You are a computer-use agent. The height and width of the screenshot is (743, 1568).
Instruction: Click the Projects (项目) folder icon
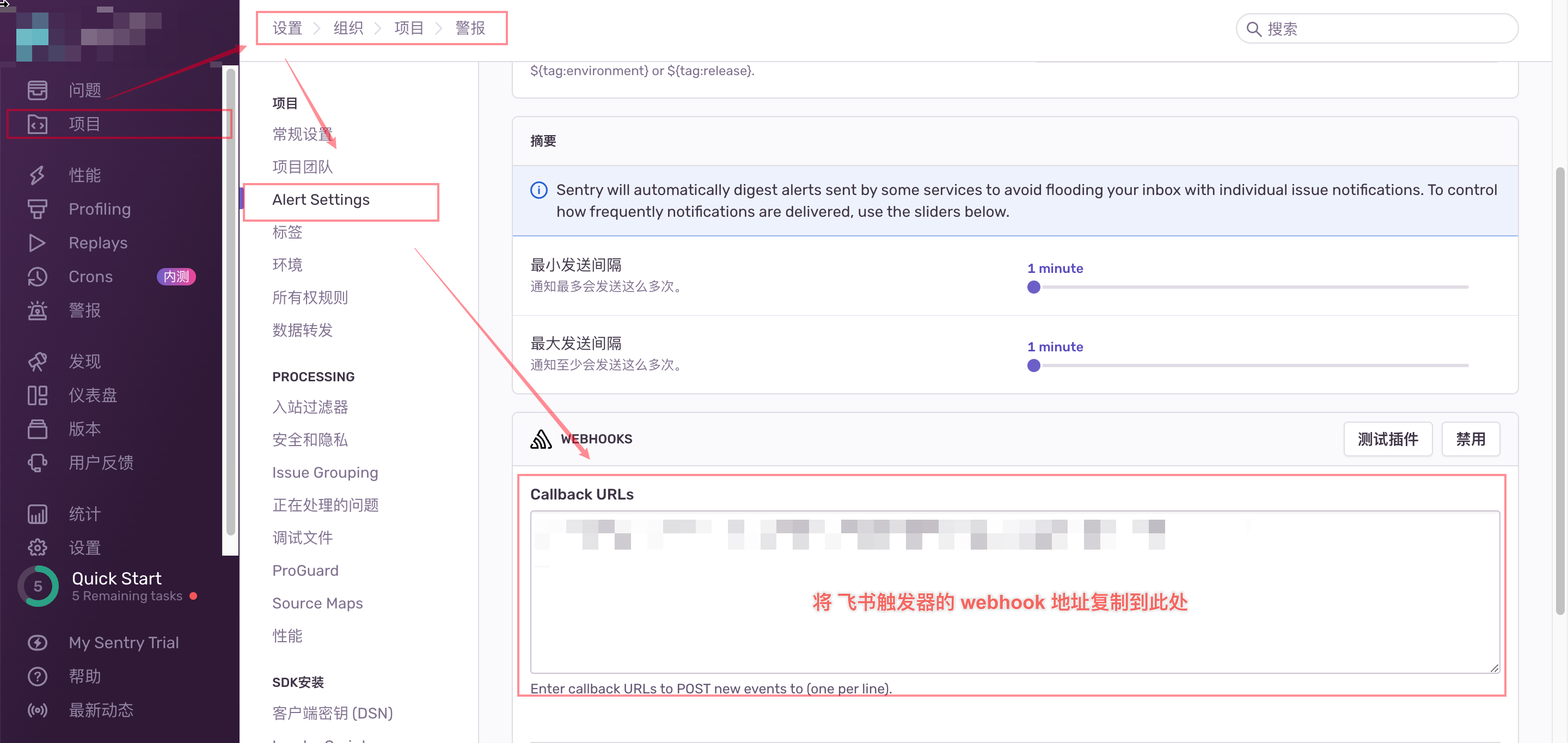(37, 124)
